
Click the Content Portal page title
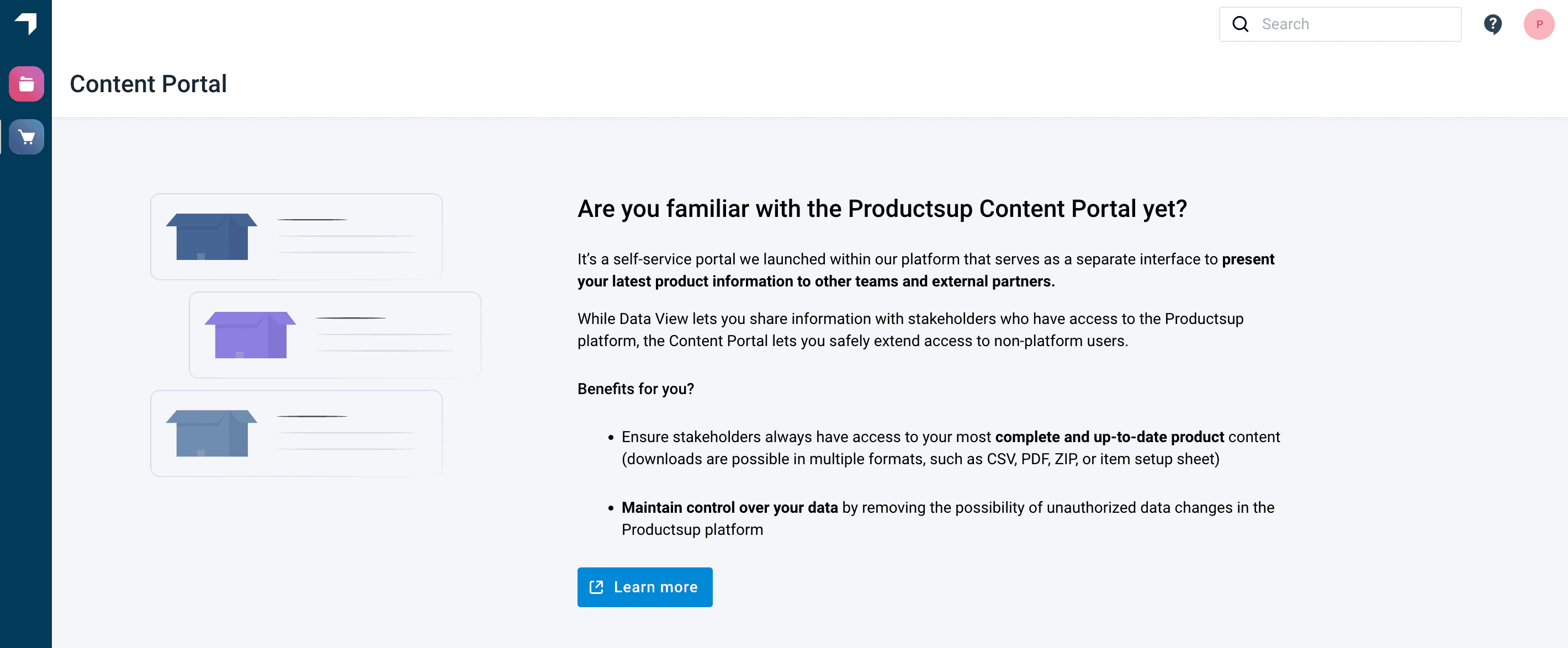tap(148, 84)
